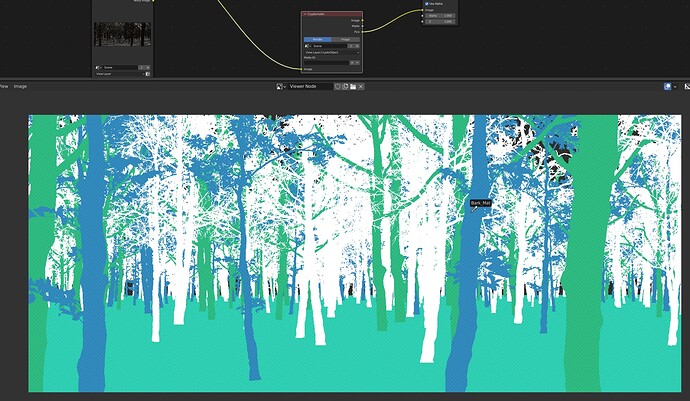Open image file with the folder icon
Image resolution: width=690 pixels, height=401 pixels.
pyautogui.click(x=353, y=86)
